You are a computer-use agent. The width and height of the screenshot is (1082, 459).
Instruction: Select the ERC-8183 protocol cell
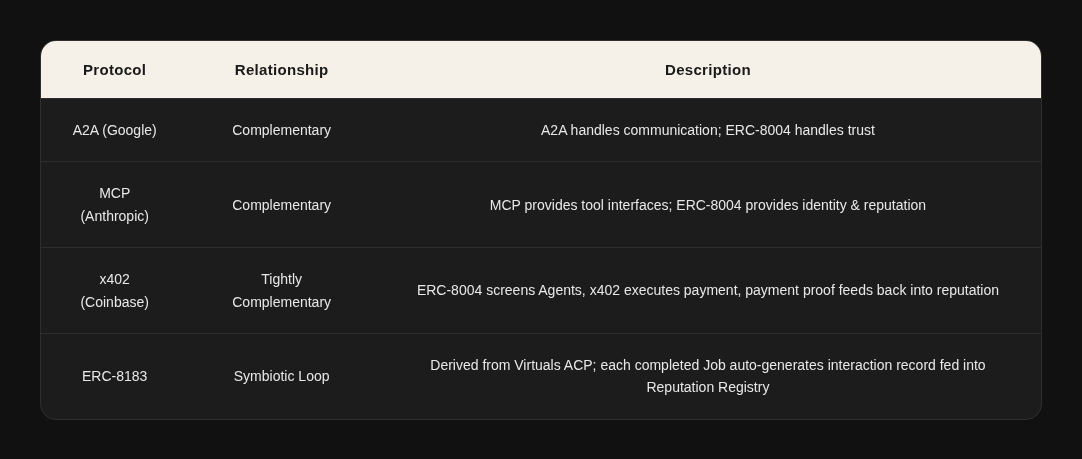(x=114, y=376)
